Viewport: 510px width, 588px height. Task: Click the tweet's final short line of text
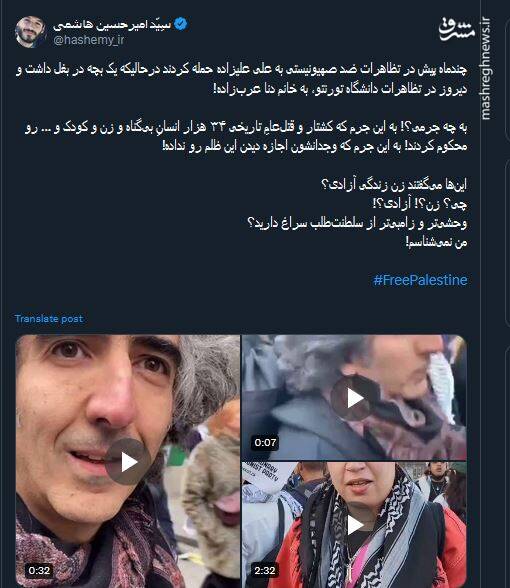(436, 242)
